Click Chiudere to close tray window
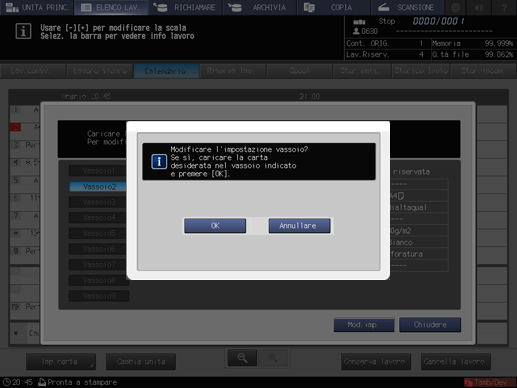This screenshot has width=517, height=388. coord(430,325)
